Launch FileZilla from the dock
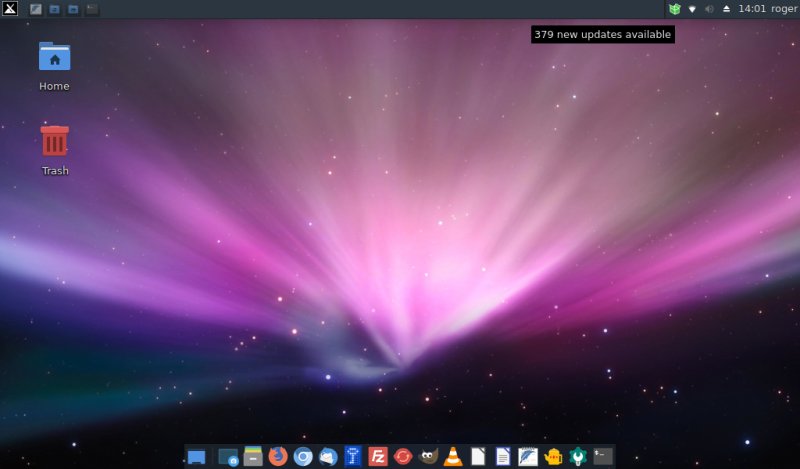The height and width of the screenshot is (469, 800). click(378, 456)
